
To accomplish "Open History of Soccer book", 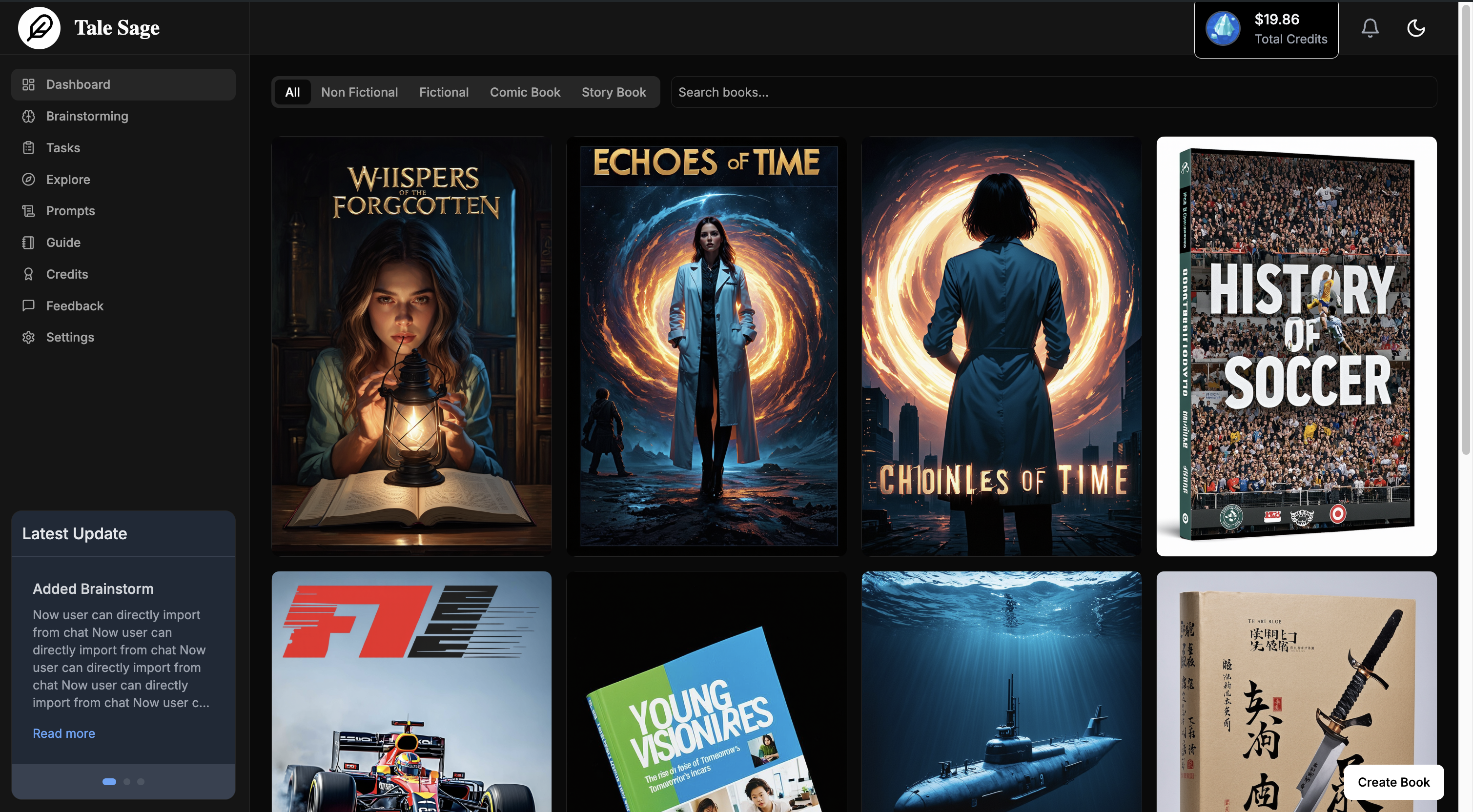I will tap(1296, 346).
